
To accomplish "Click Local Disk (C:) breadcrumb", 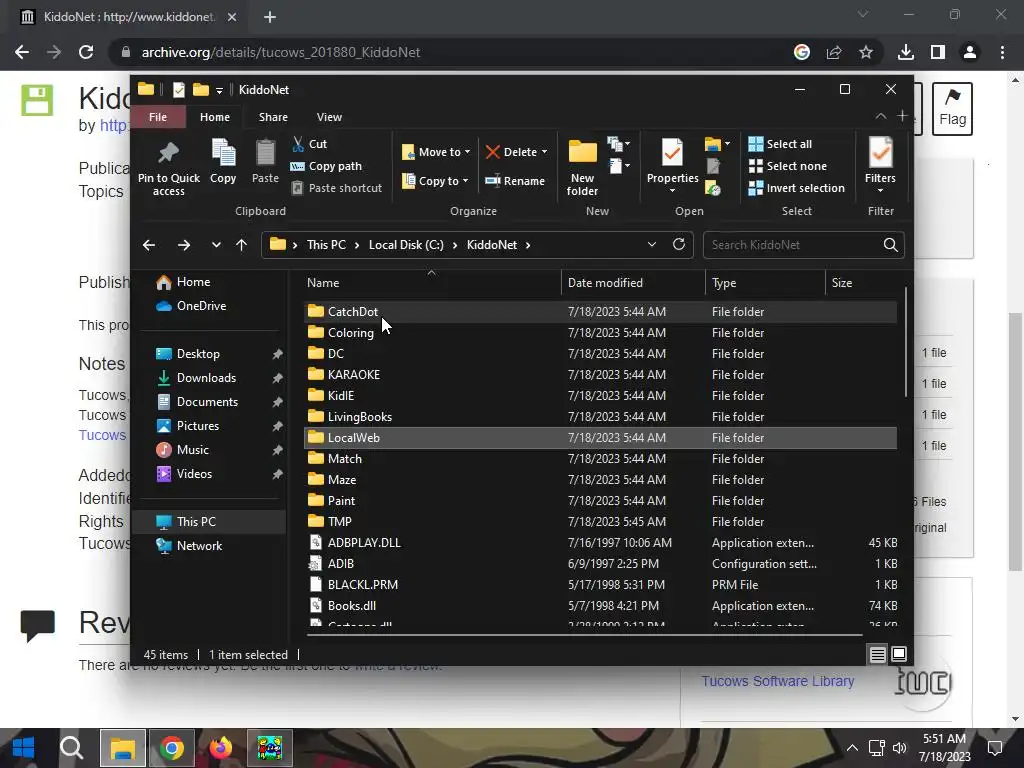I will click(406, 245).
